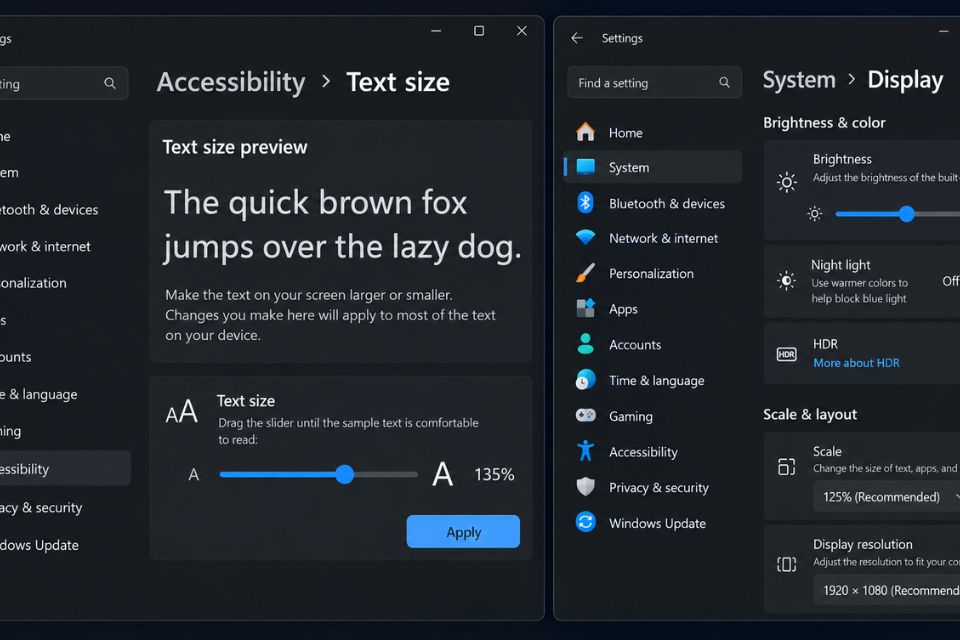Click the small sun icon beside brightness slider
This screenshot has height=640, width=960.
[x=814, y=214]
